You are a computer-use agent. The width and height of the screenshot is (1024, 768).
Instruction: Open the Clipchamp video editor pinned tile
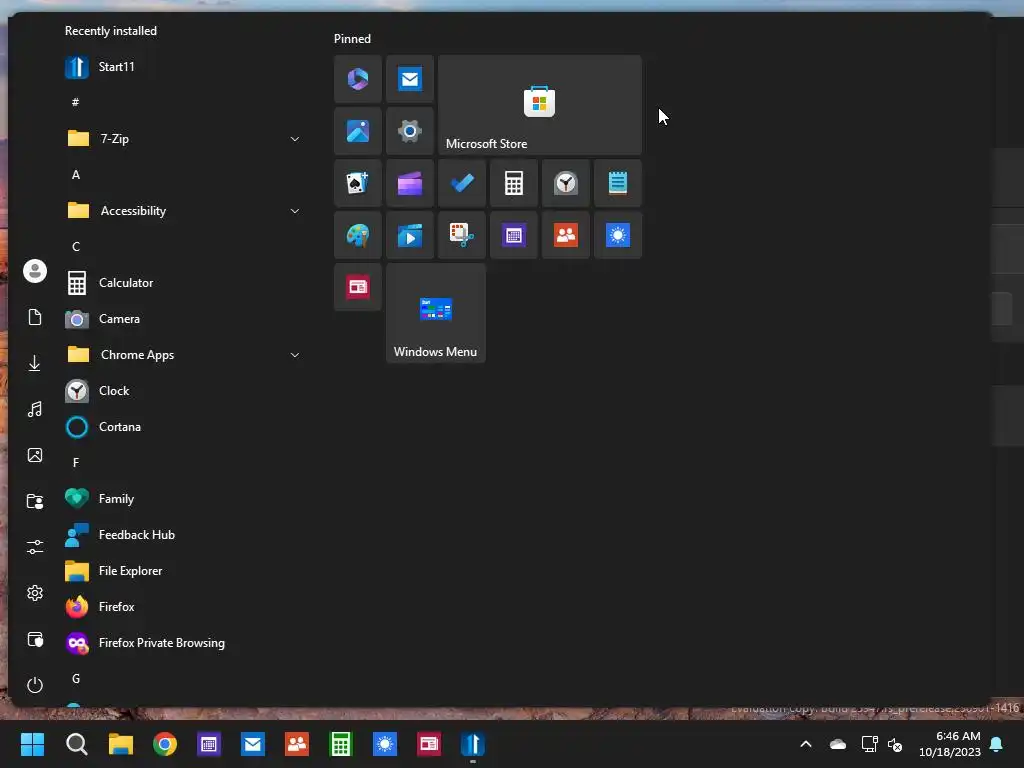click(410, 184)
